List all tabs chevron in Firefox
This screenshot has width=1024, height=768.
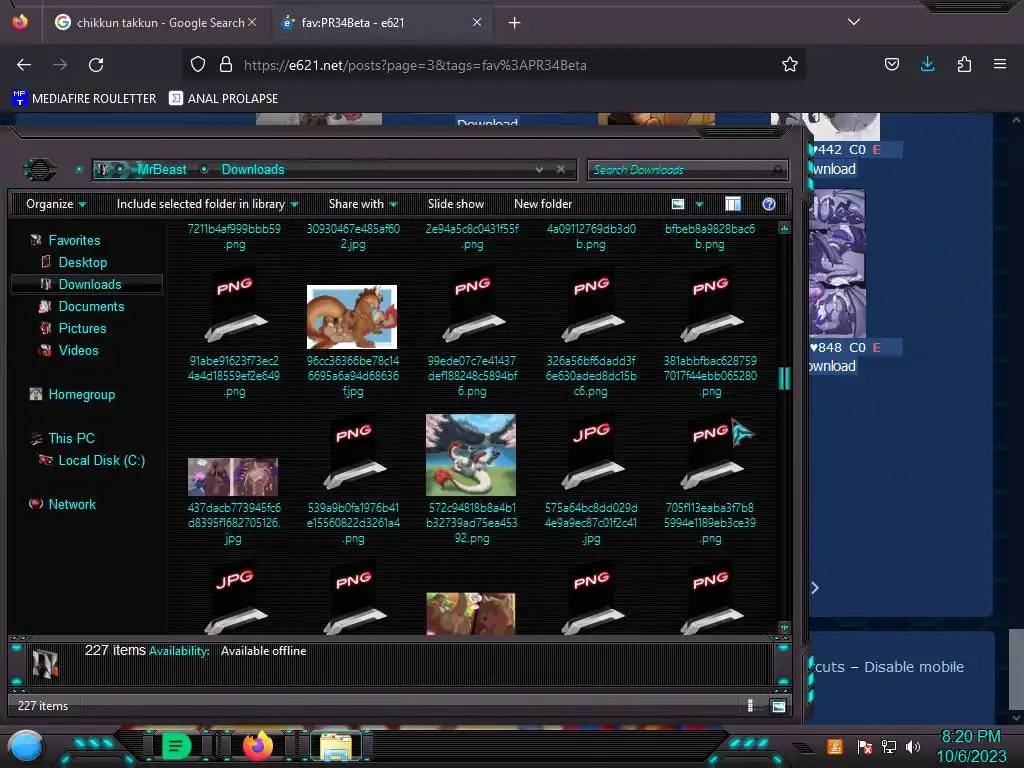click(854, 22)
